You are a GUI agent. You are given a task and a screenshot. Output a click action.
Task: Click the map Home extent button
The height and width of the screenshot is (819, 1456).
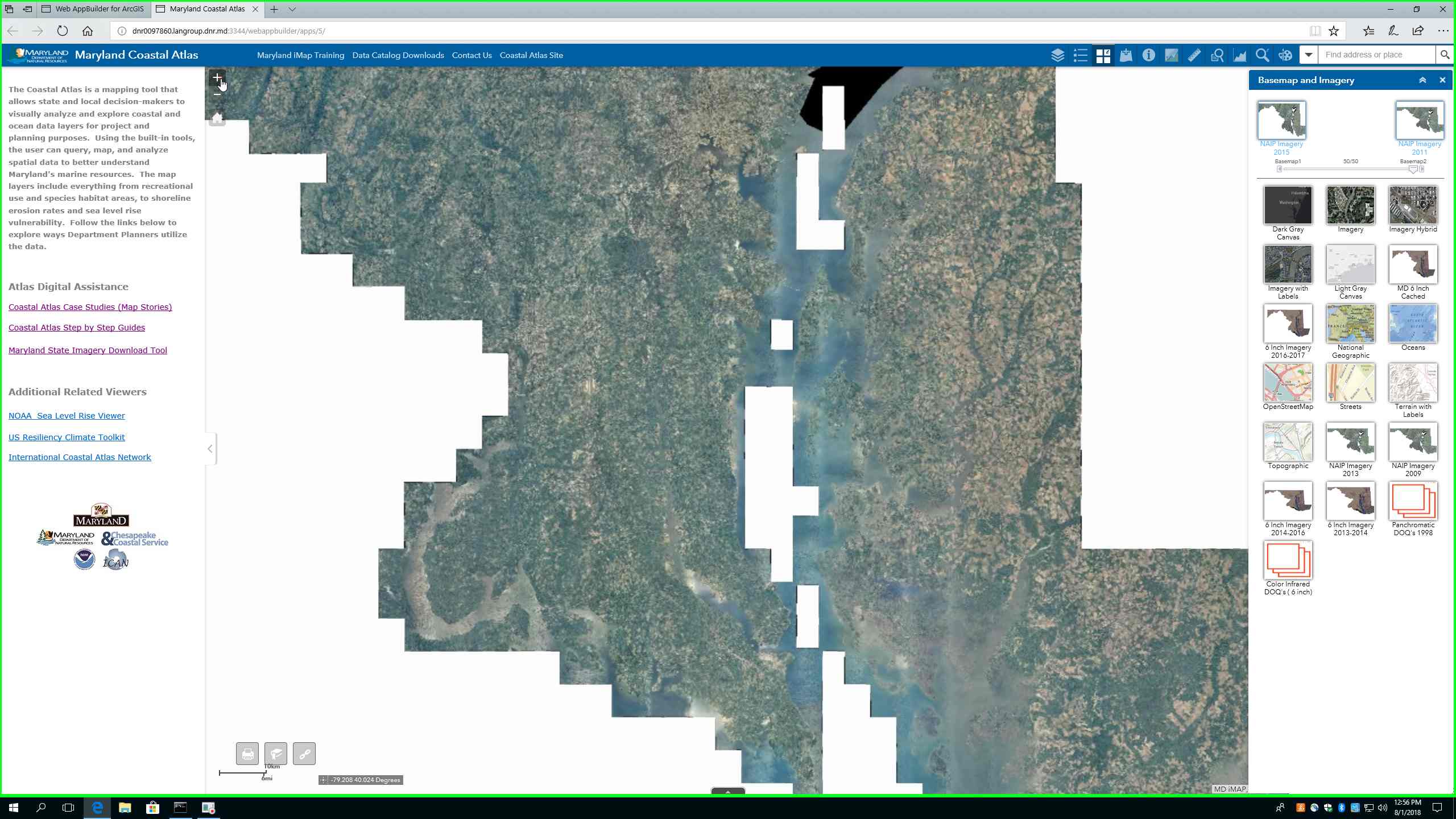pyautogui.click(x=217, y=118)
